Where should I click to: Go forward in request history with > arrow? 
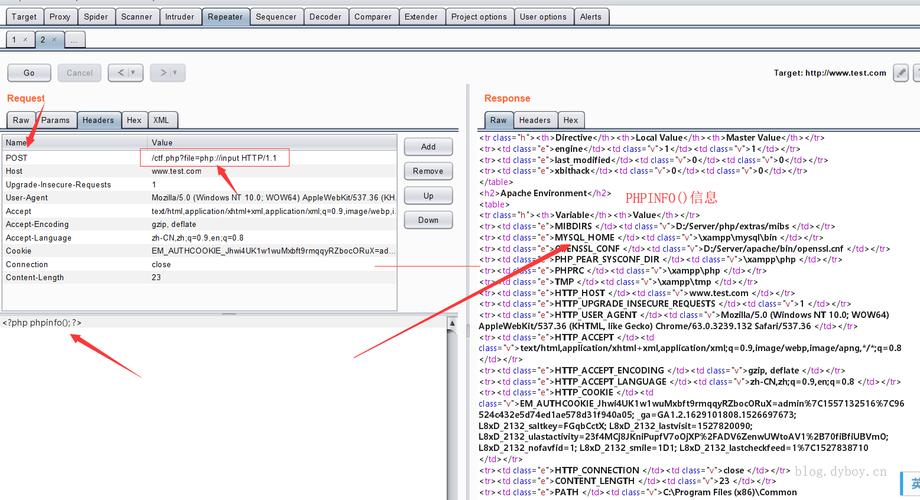[163, 73]
